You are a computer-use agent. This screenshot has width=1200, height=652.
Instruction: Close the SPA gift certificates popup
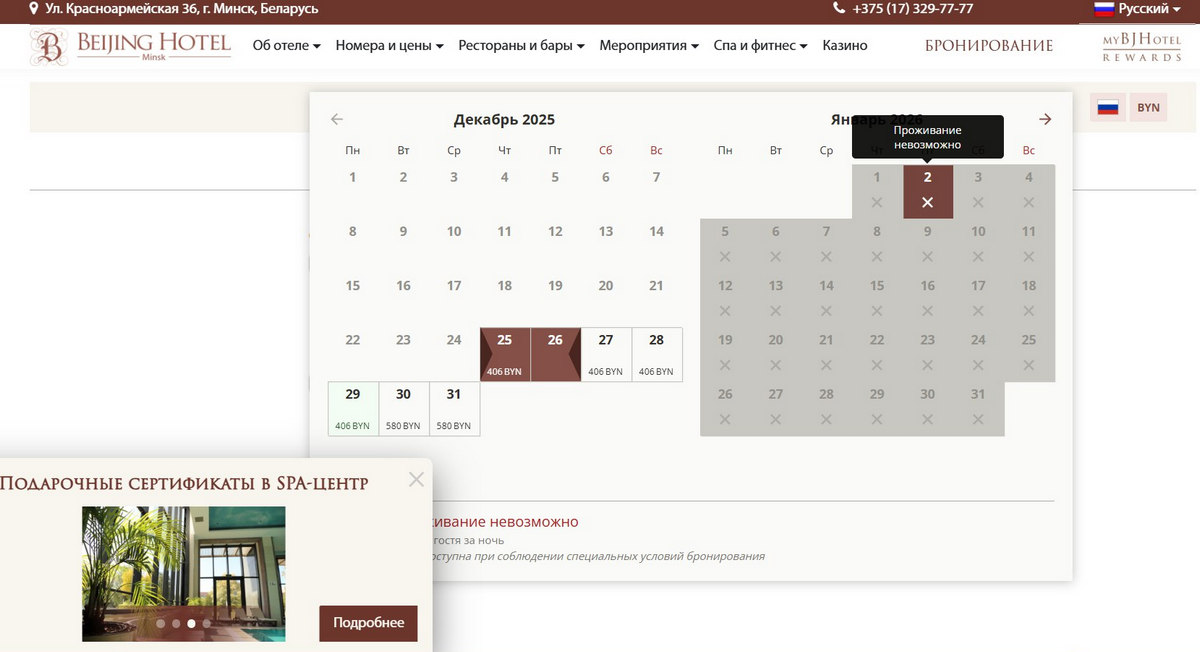[x=416, y=480]
